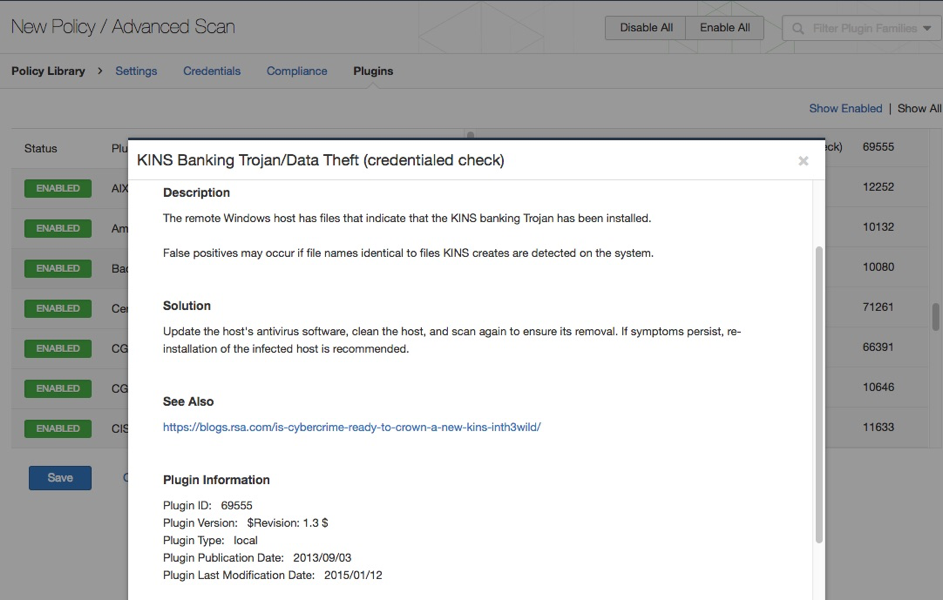Image resolution: width=943 pixels, height=600 pixels.
Task: Click the search magnifier icon in filter box
Action: [x=798, y=28]
